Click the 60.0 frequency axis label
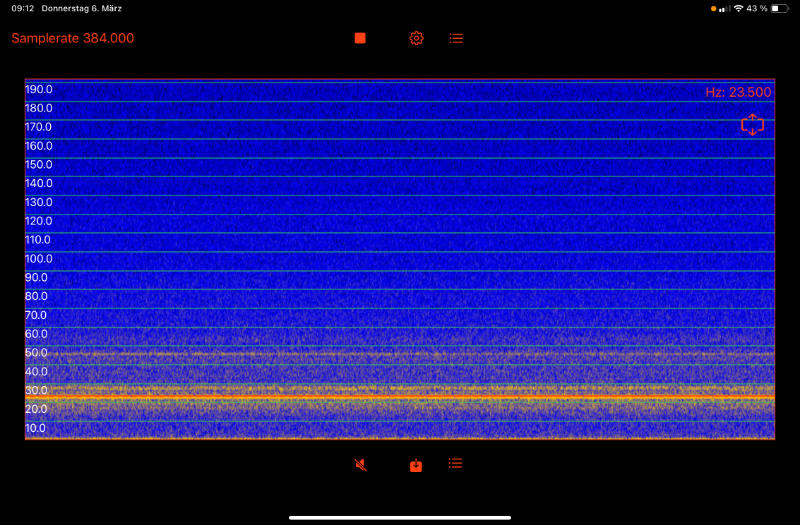Screen dimensions: 800x525 tap(36, 334)
